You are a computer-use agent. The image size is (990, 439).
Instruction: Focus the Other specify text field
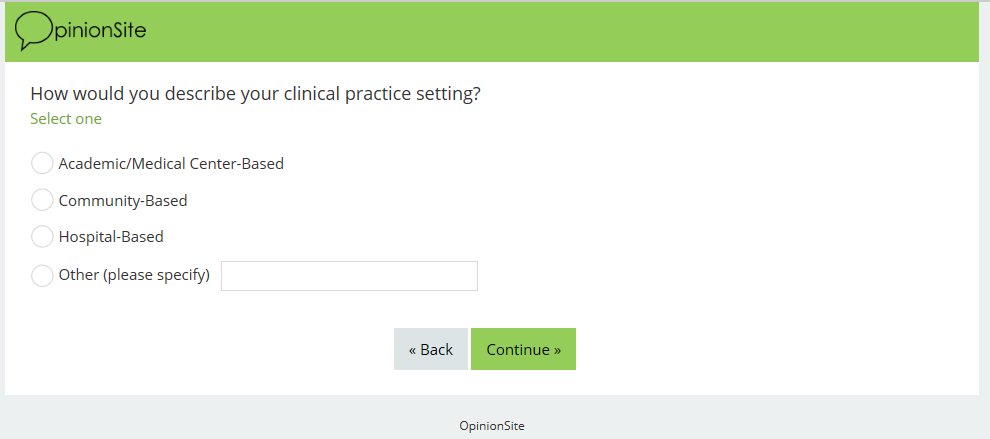click(349, 276)
